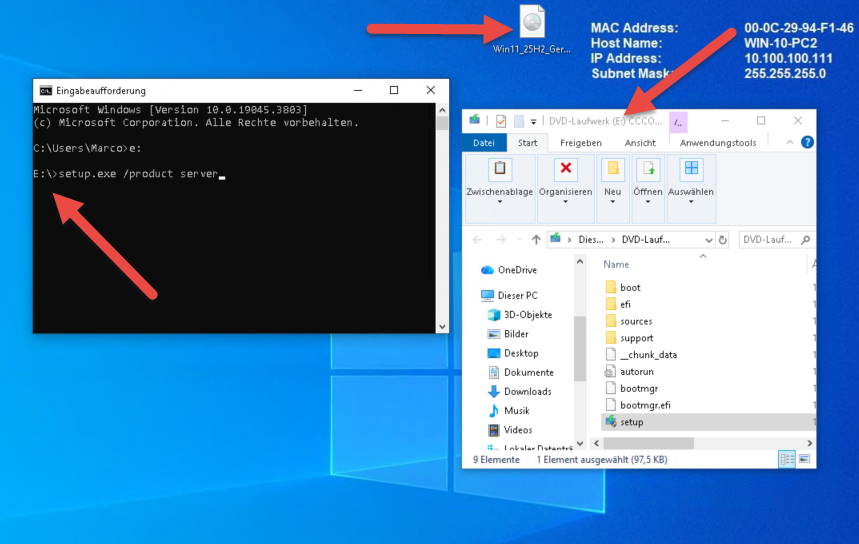Open the Win11_25H2 ISO desktop icon

(x=531, y=22)
